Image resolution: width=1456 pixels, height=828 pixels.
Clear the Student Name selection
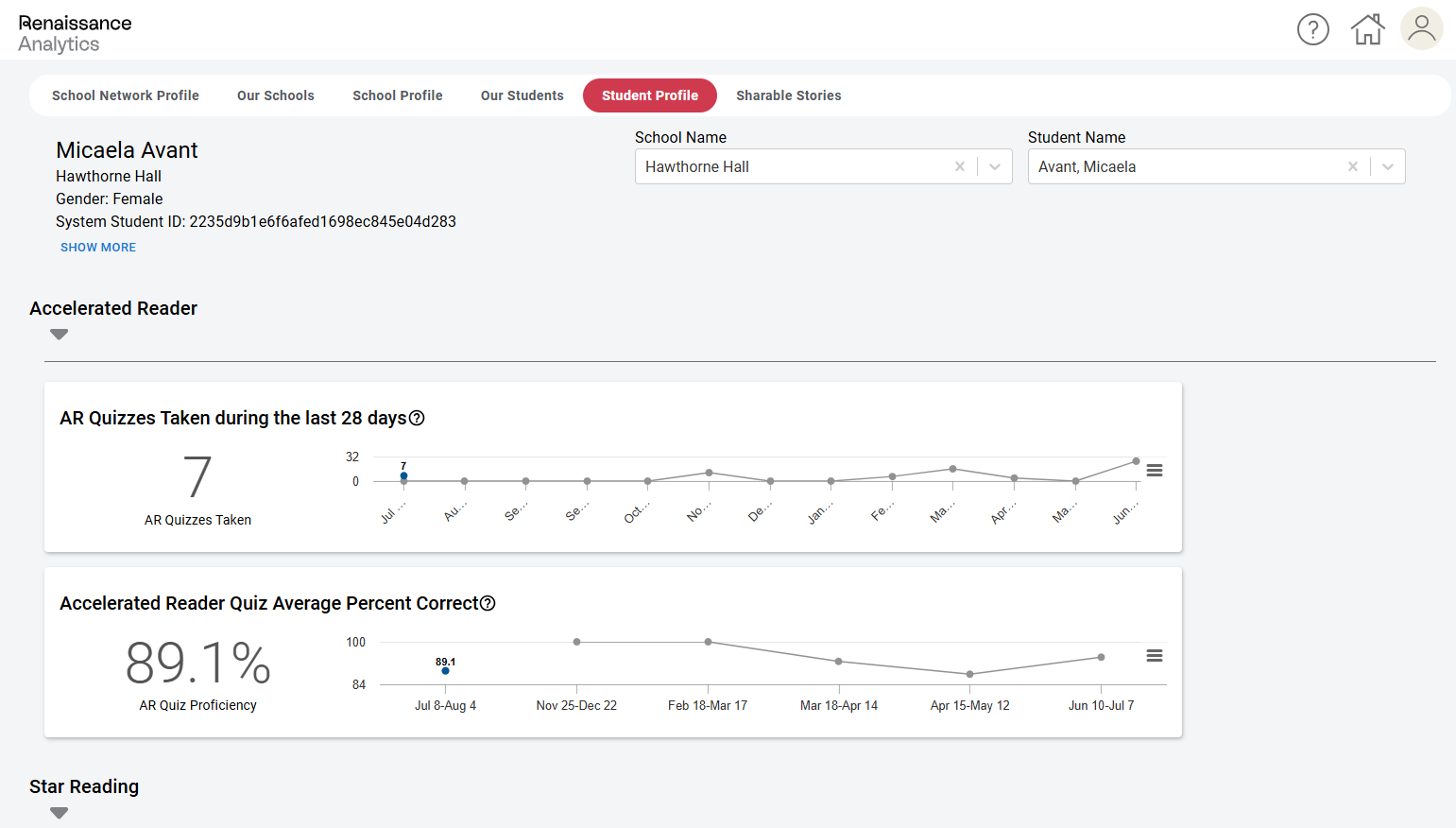coord(1353,166)
